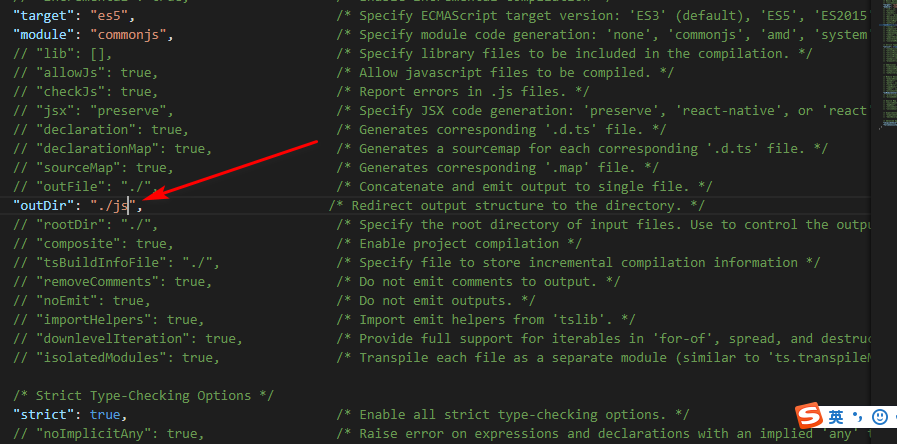897x444 pixels.
Task: Click the comment "Concatenate and emit output to single file"
Action: (x=524, y=187)
